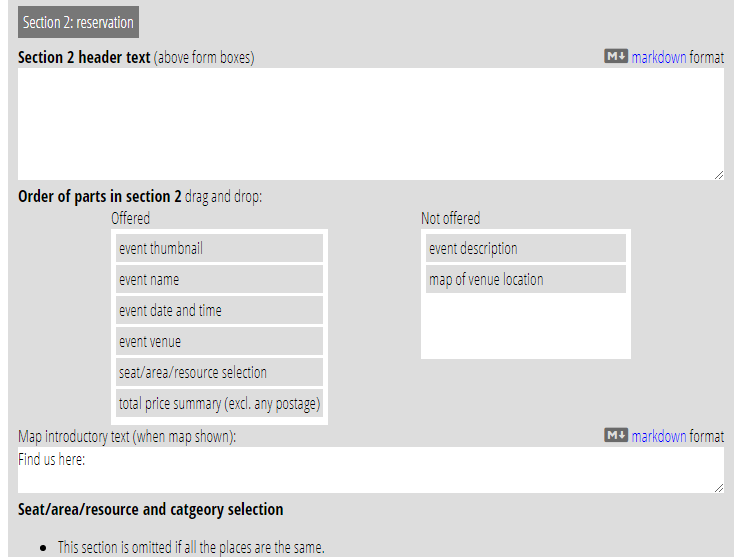739x557 pixels.
Task: Grab resize handle of map intro textarea
Action: pyautogui.click(x=719, y=488)
